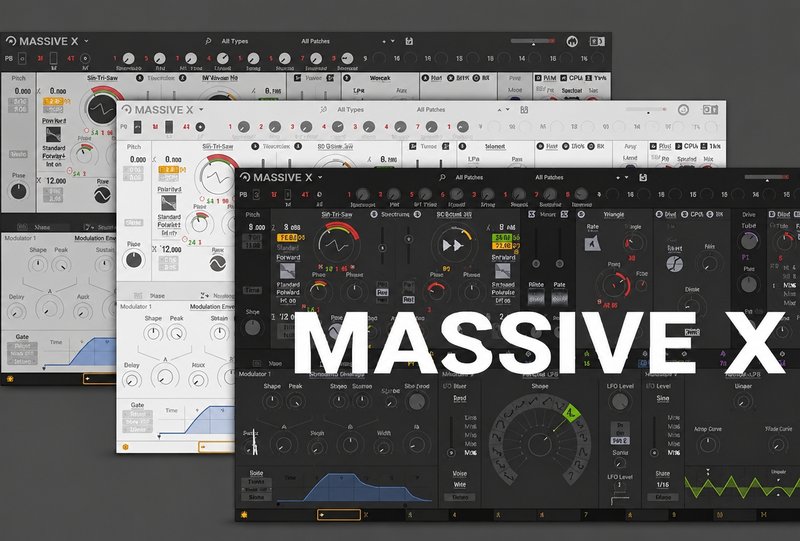Open the Sin-Tri-Saw wavetable selector in front window
The height and width of the screenshot is (541, 800).
tap(337, 214)
